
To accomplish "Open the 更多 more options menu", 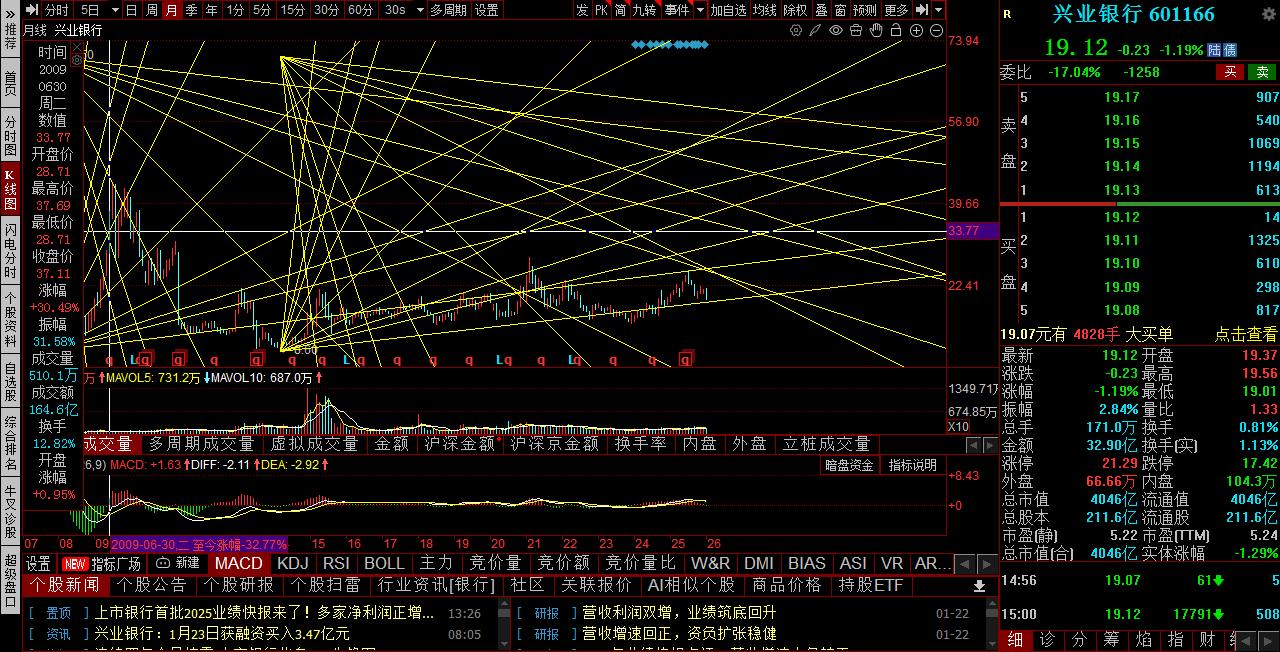I will click(x=896, y=10).
